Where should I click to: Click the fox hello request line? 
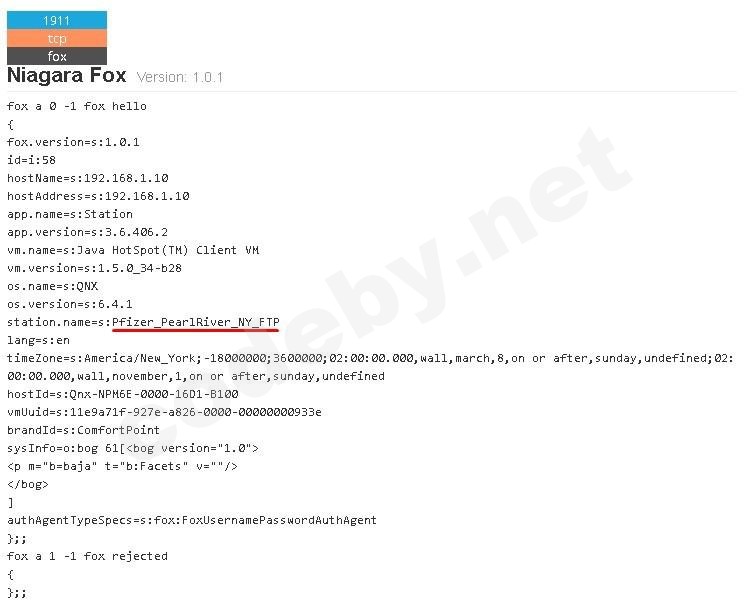pyautogui.click(x=77, y=106)
